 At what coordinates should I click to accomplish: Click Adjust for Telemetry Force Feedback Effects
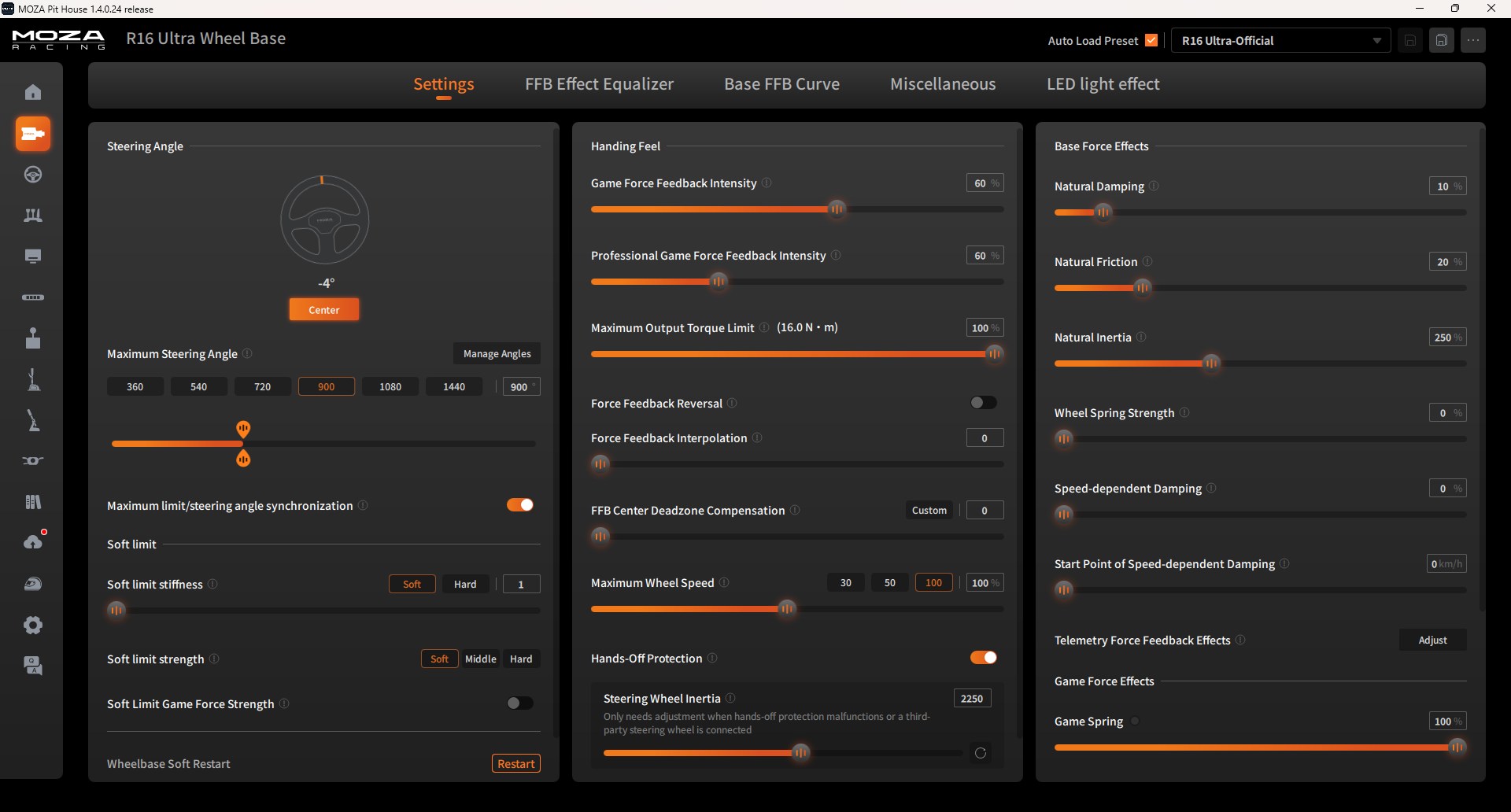click(x=1433, y=640)
